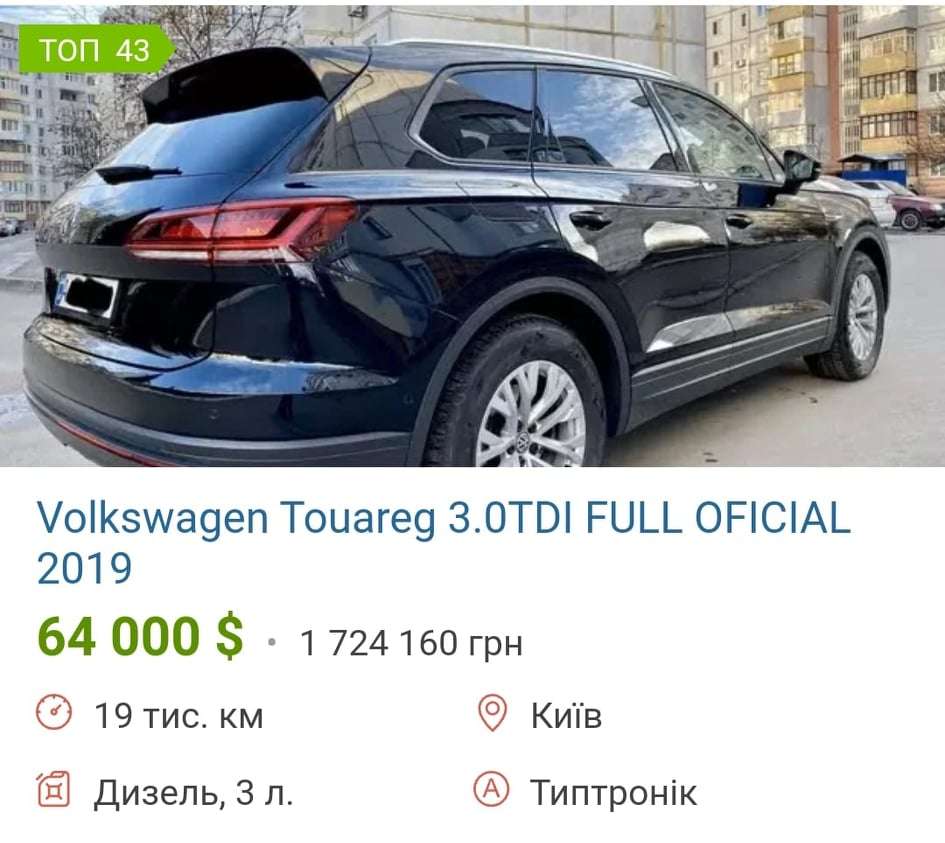Image resolution: width=945 pixels, height=843 pixels.
Task: Open the Volkswagen Touareg 3.0TDI listing title
Action: click(444, 542)
